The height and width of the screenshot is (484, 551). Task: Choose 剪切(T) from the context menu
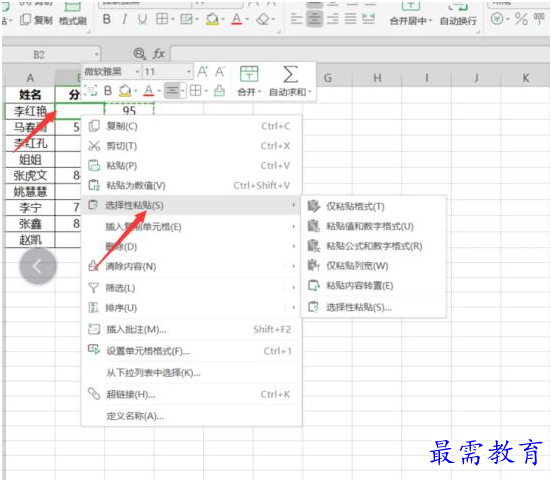pos(192,146)
